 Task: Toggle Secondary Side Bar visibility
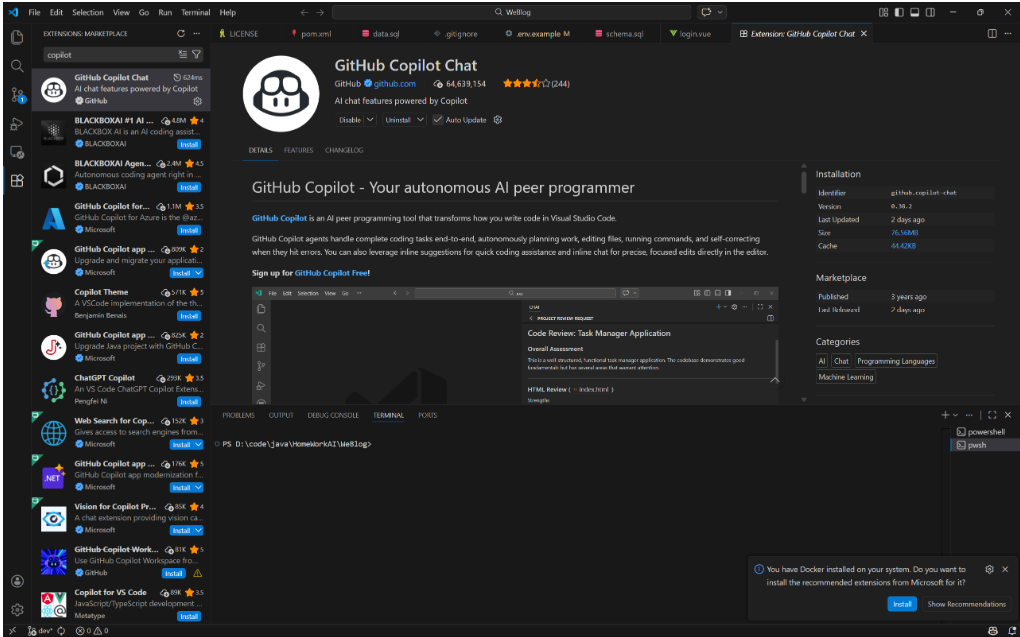click(x=930, y=12)
